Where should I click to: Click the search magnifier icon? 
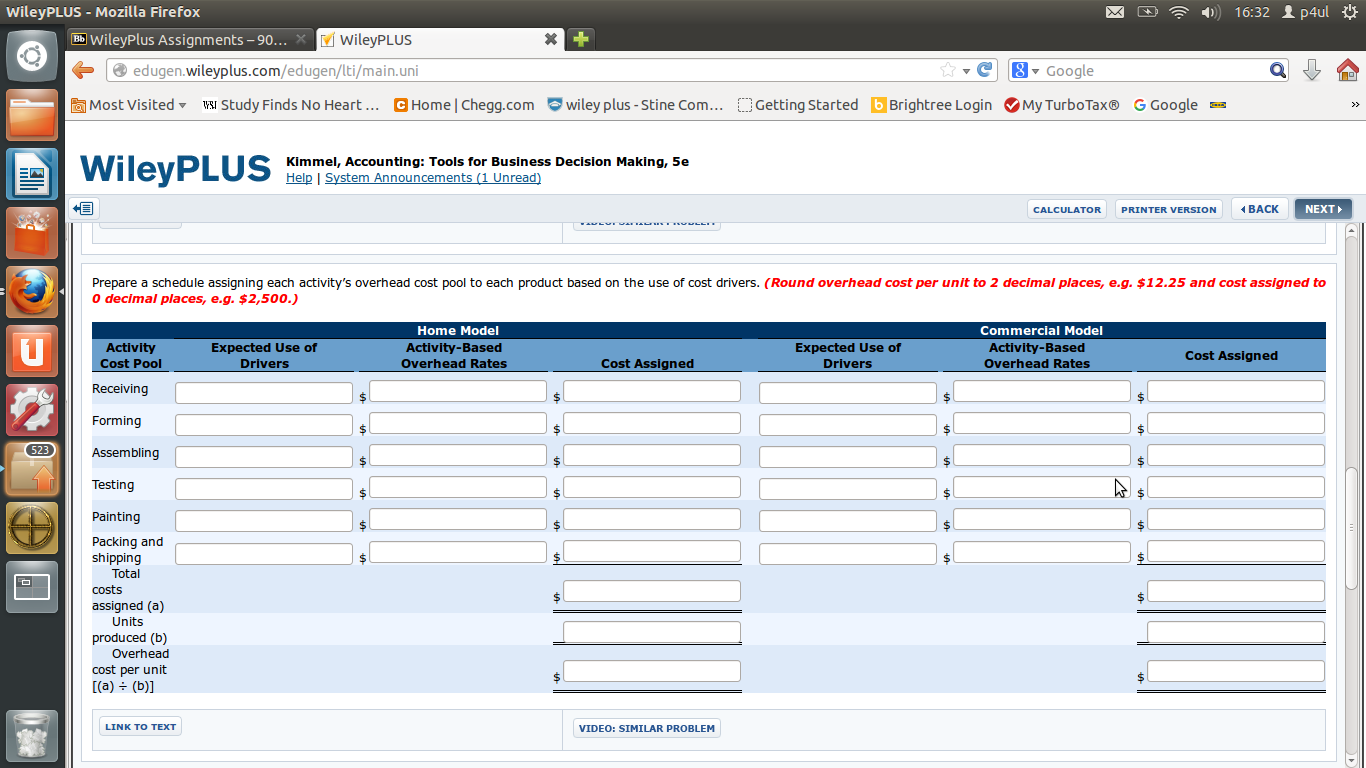(1277, 70)
